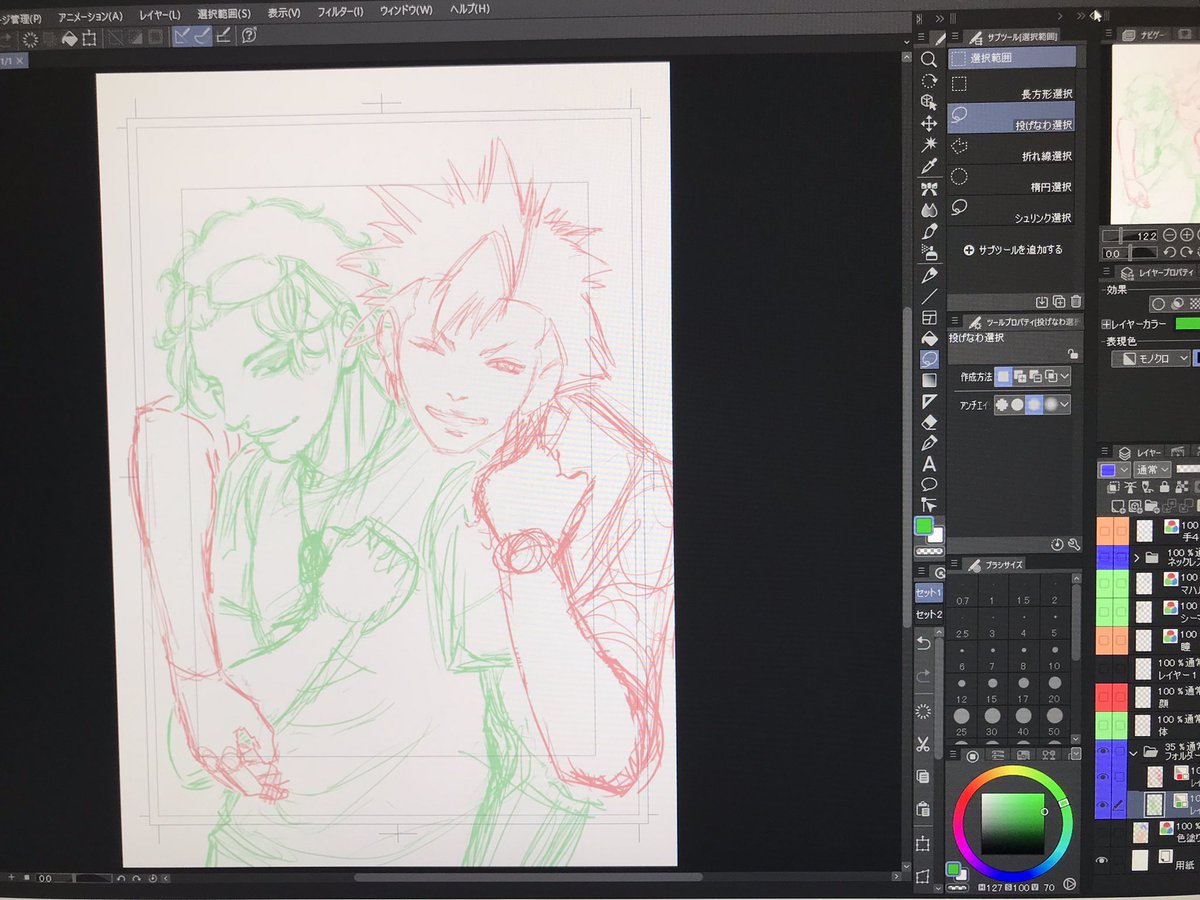Select the Balloon speech bubble tool

click(x=929, y=485)
